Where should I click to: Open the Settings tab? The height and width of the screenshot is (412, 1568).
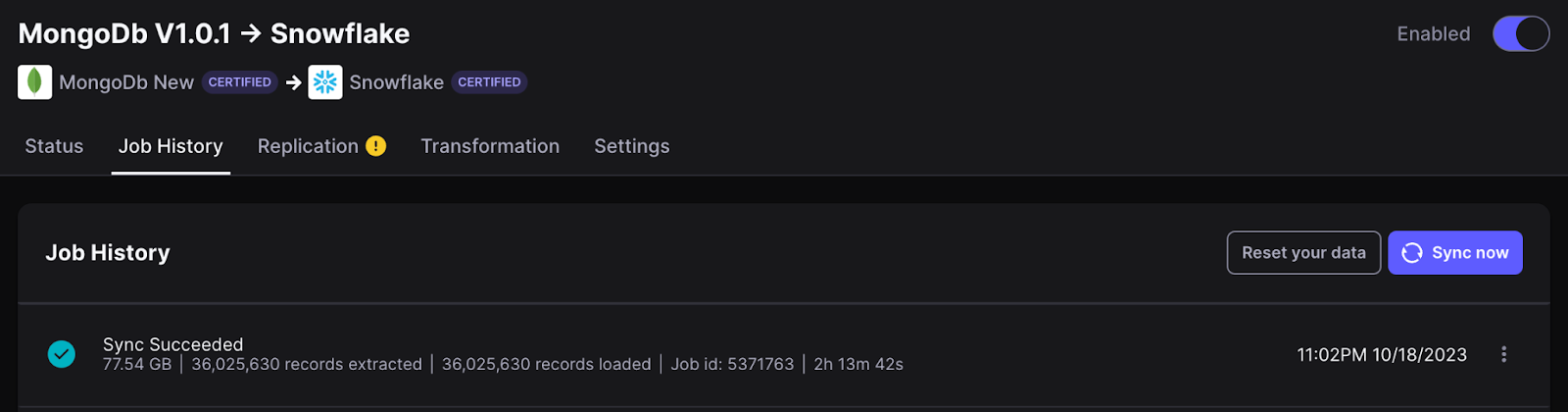pos(632,146)
